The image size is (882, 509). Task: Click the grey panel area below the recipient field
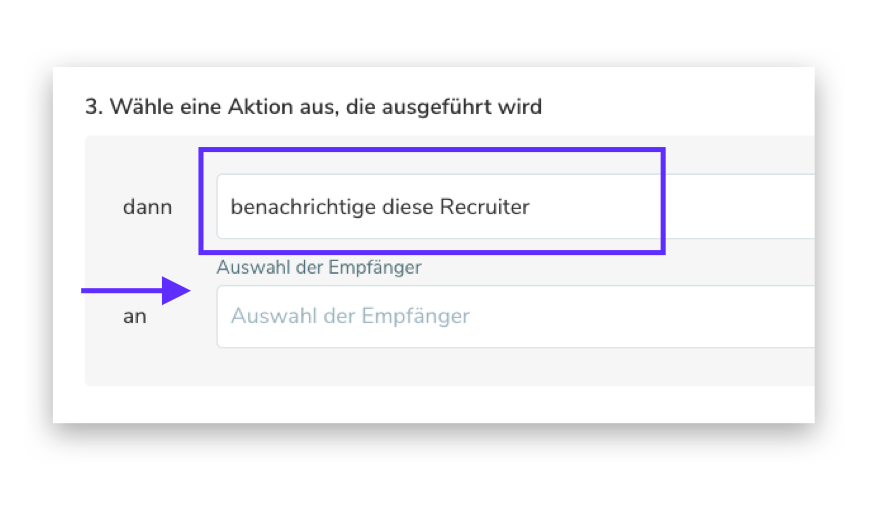(x=450, y=366)
